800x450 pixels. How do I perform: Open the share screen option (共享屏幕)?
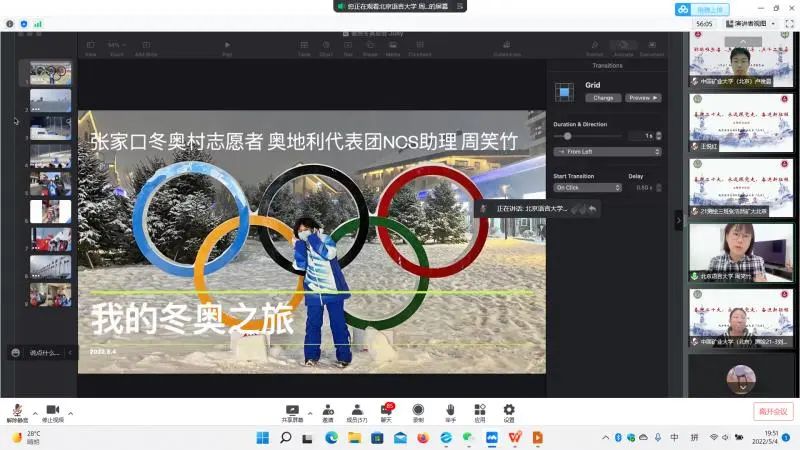[293, 411]
